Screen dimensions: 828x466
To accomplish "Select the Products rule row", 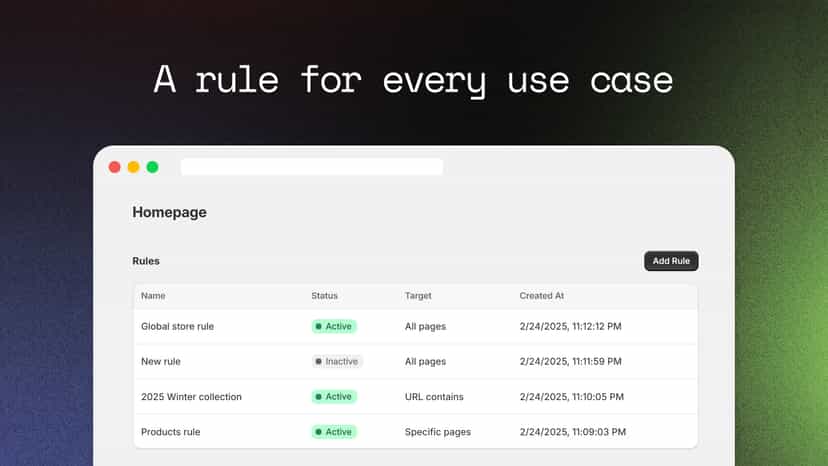I will pyautogui.click(x=416, y=432).
